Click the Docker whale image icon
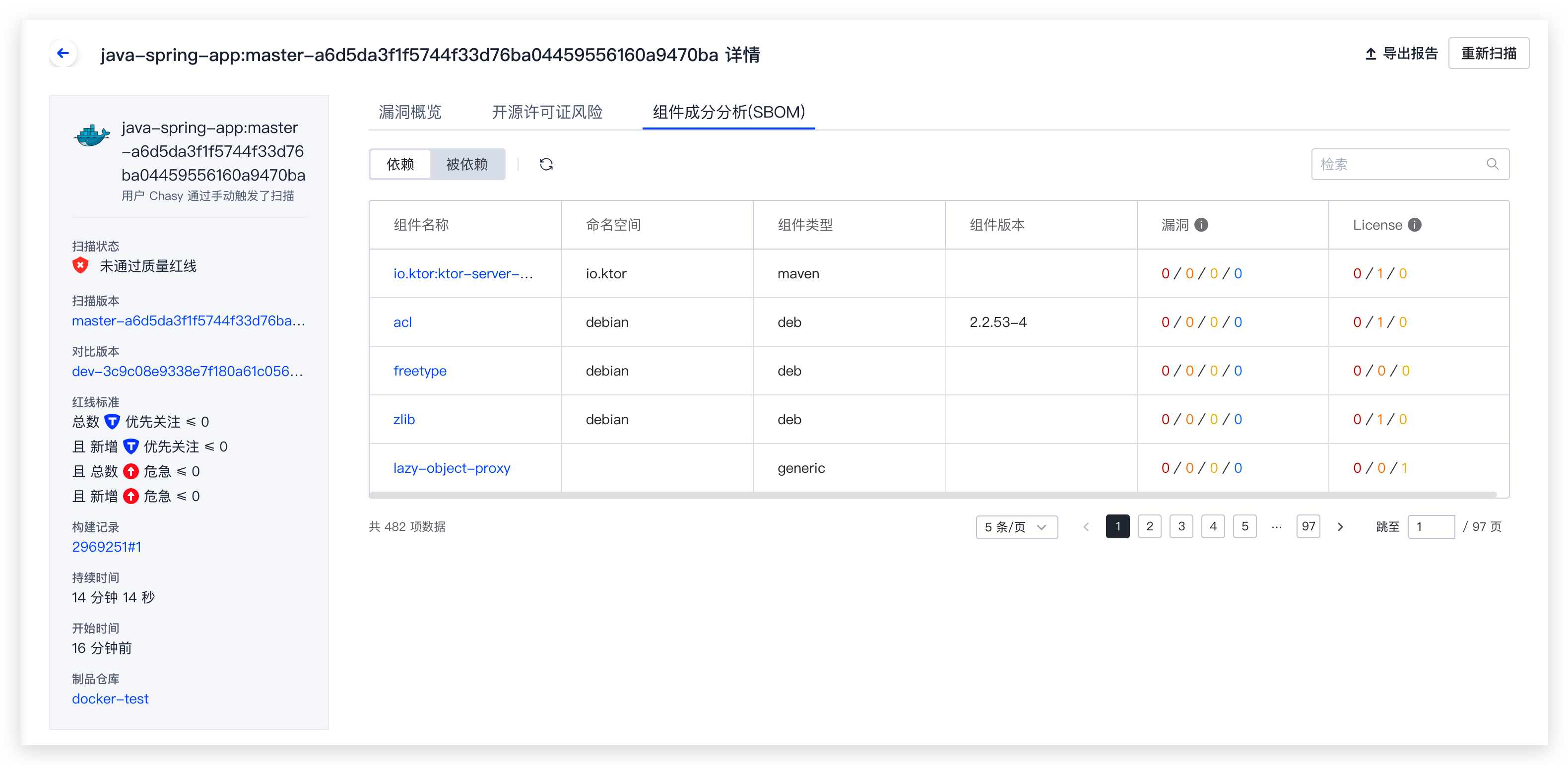 91,135
